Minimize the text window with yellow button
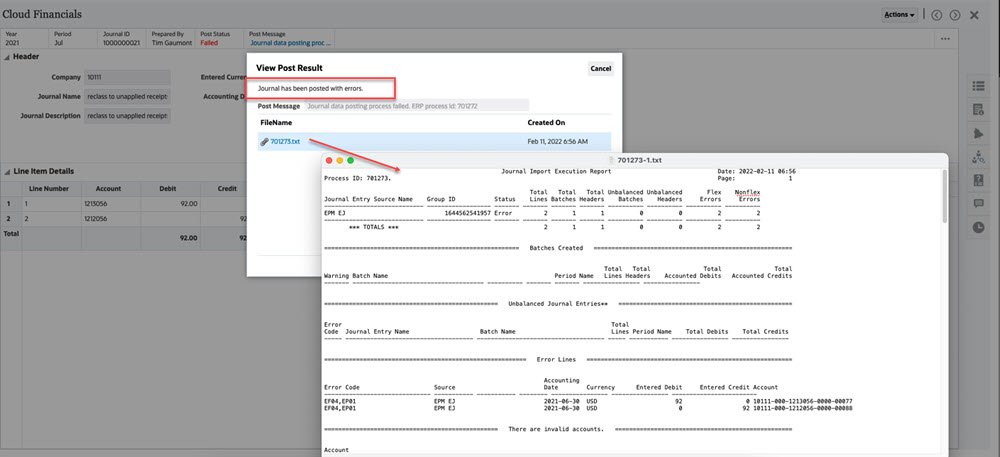 point(340,160)
